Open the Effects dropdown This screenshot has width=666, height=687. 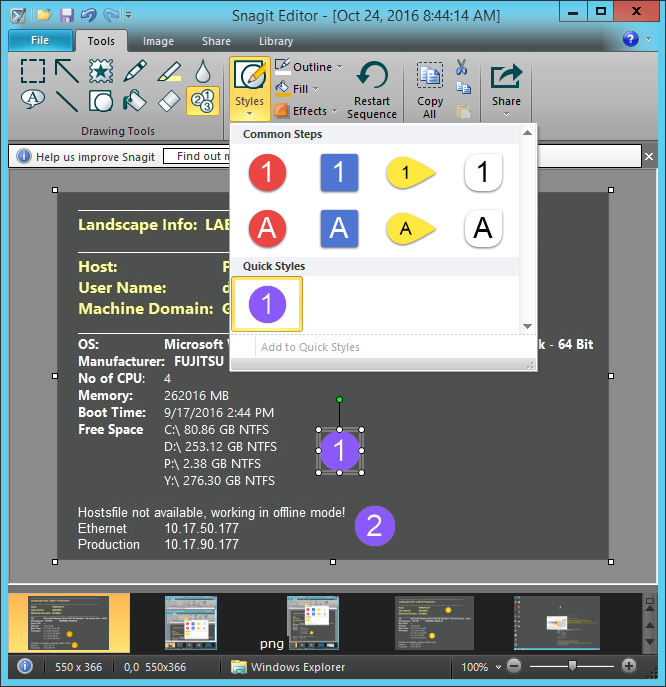coord(306,111)
